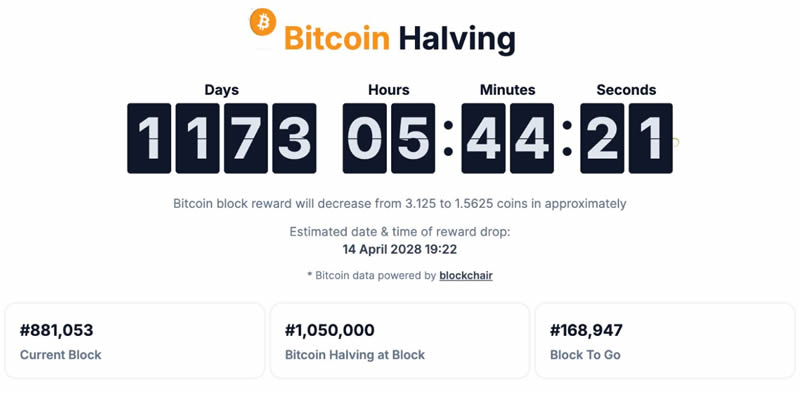
Task: Click the Days label above the counter
Action: click(x=221, y=90)
